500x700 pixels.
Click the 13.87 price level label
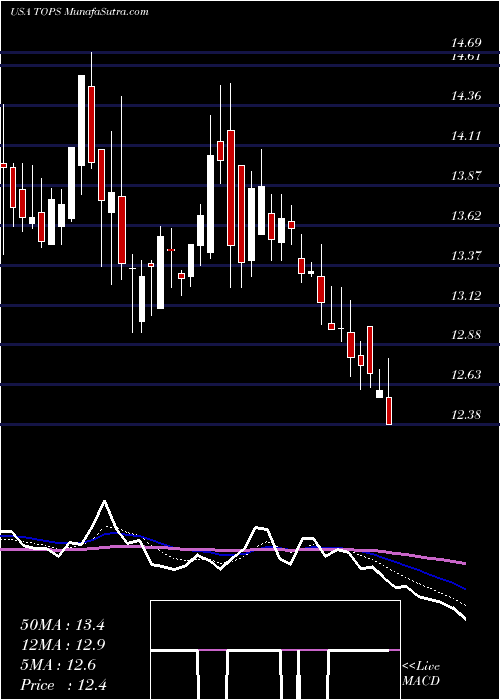coord(466,175)
